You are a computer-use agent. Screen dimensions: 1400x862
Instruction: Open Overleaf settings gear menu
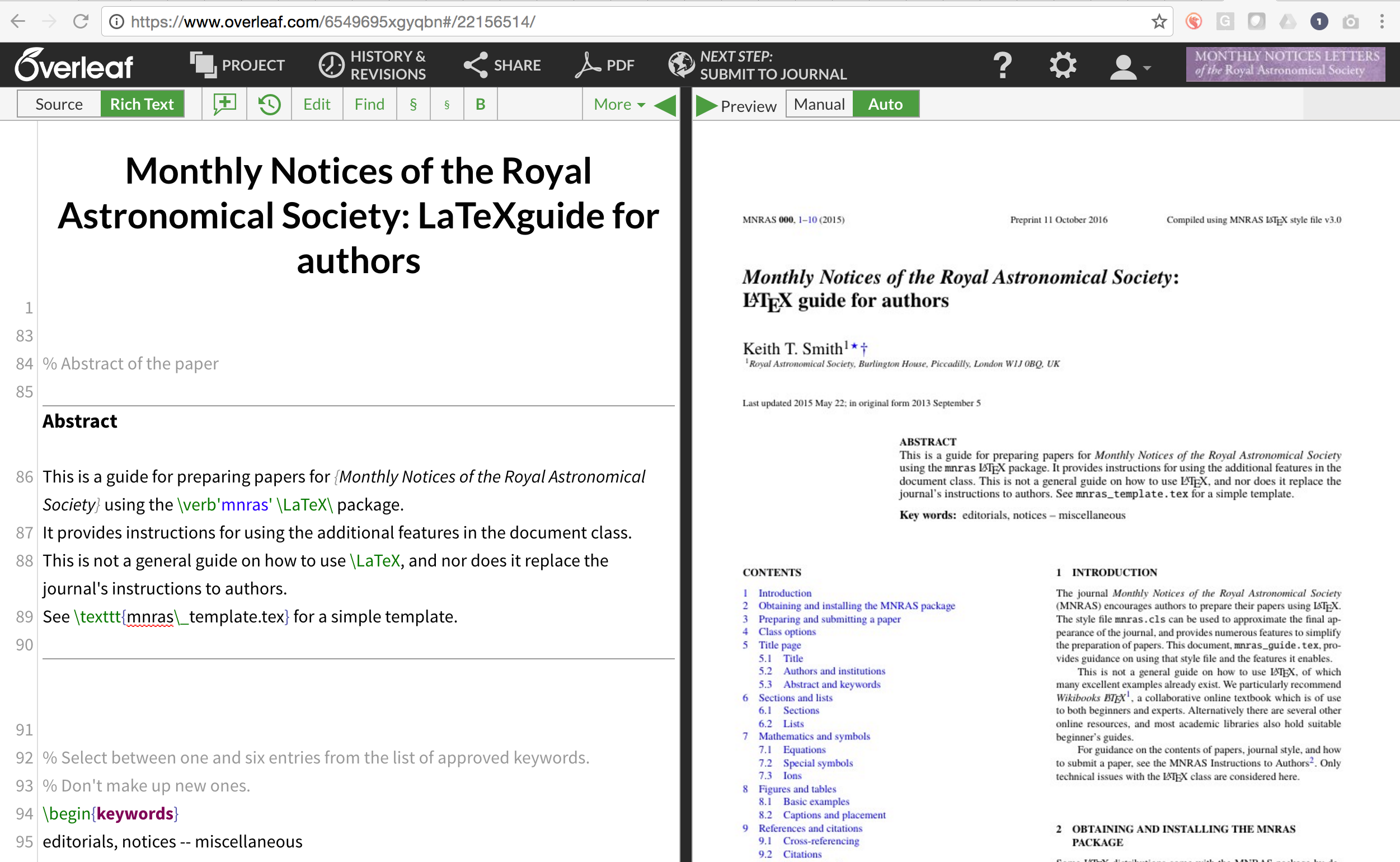(1062, 64)
